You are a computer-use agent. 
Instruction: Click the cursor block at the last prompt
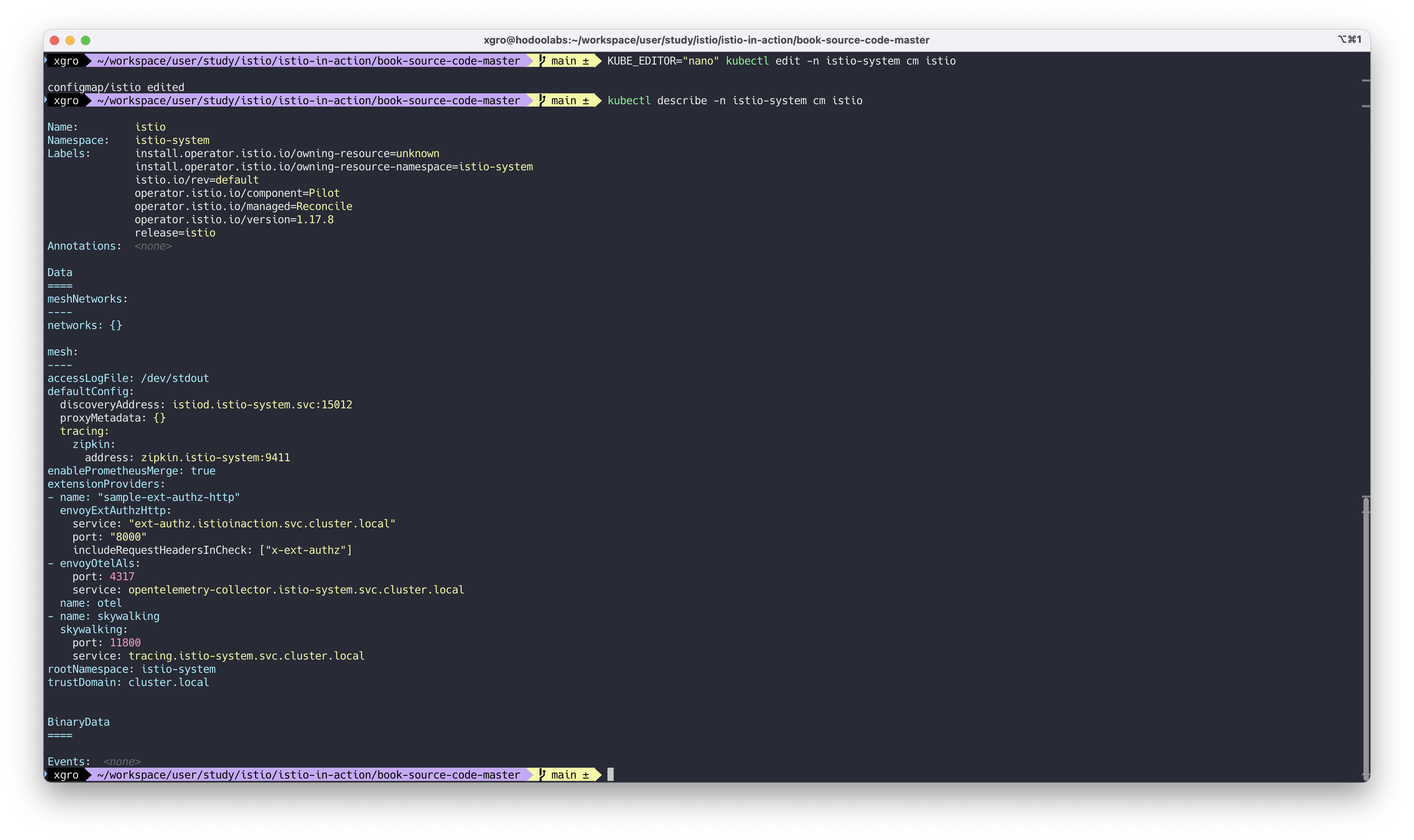click(610, 774)
